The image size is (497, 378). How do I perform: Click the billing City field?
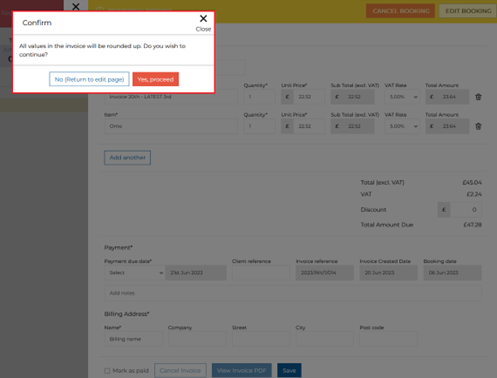pos(325,339)
